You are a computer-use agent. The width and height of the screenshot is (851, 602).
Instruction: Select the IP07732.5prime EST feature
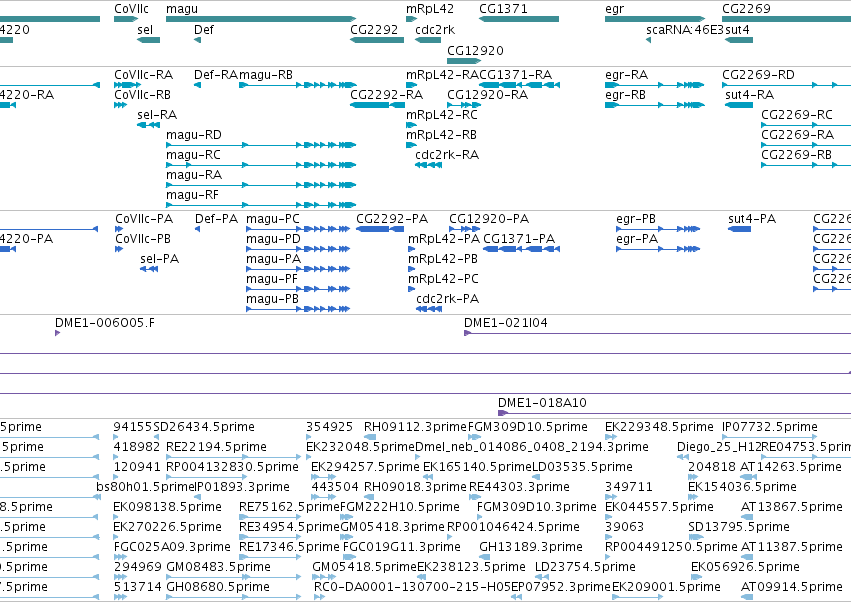pos(769,437)
